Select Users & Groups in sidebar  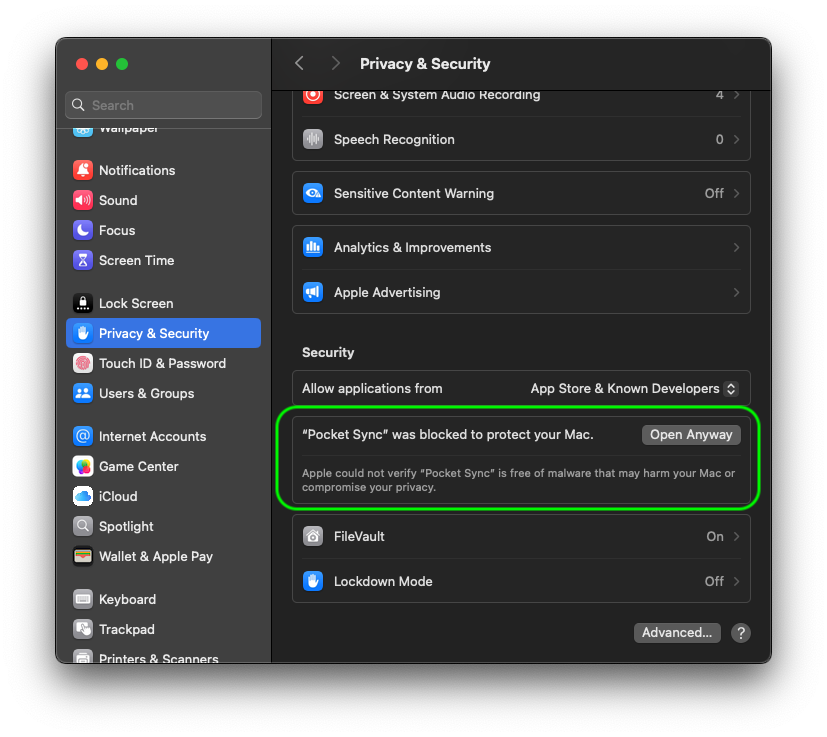(164, 394)
